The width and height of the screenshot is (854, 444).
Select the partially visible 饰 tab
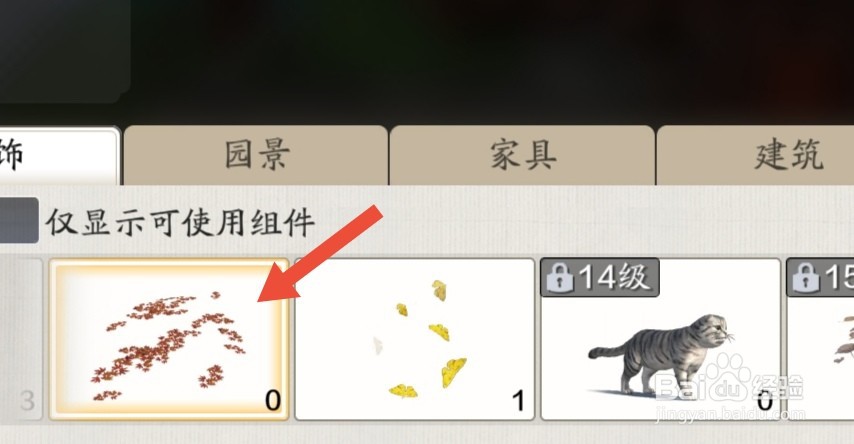tap(59, 155)
